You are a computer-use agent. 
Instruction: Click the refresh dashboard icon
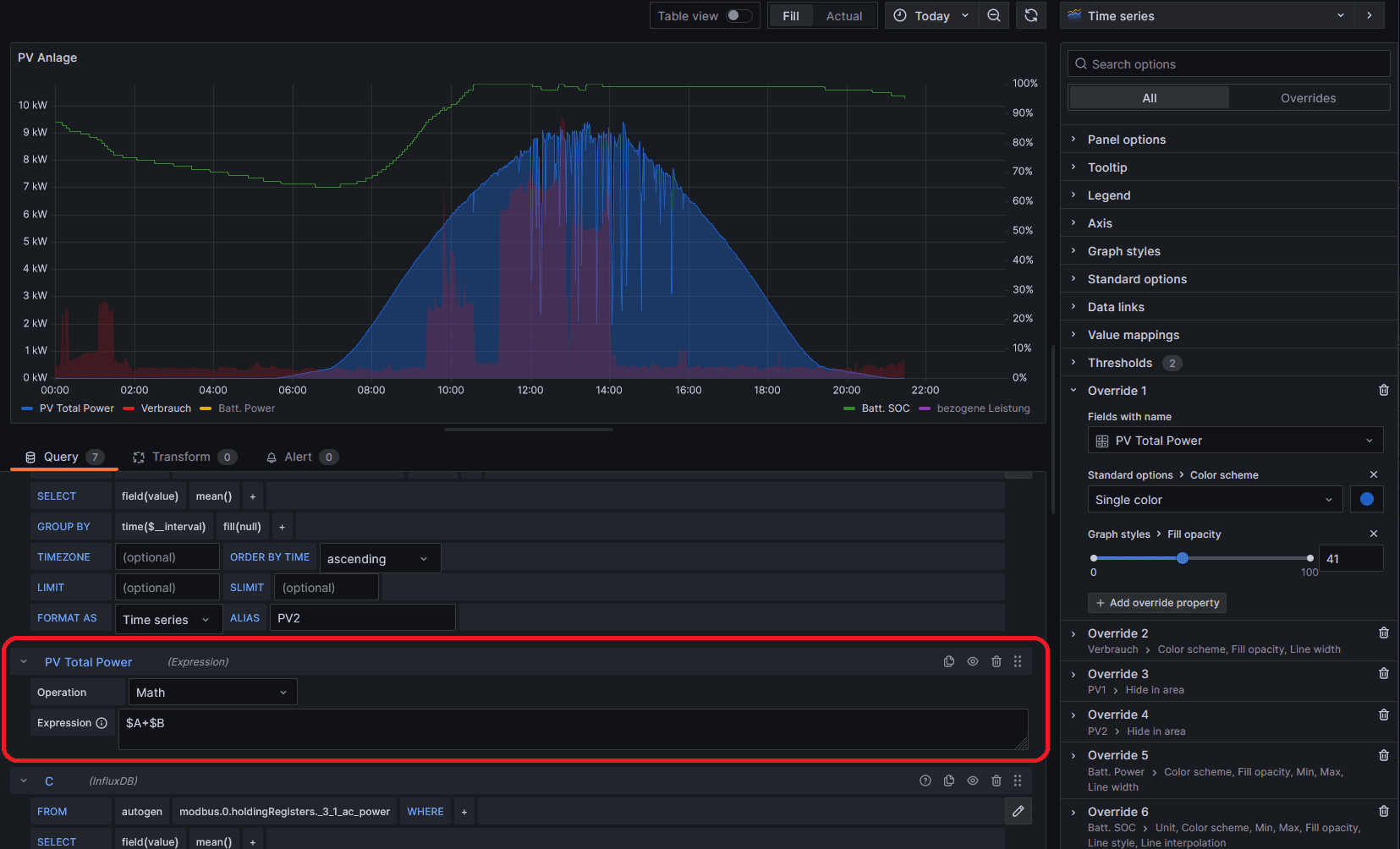1030,15
